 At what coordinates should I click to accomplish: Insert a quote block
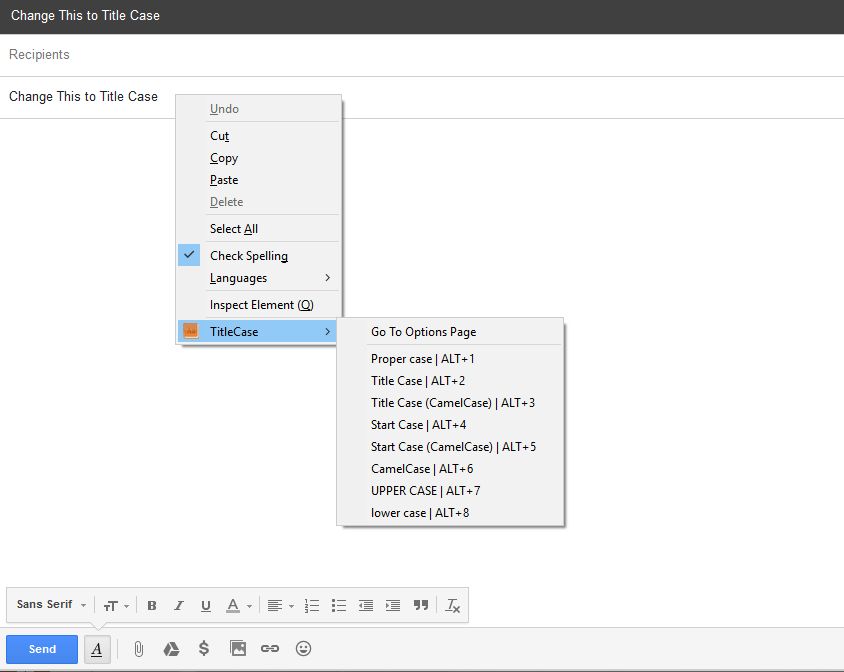420,605
